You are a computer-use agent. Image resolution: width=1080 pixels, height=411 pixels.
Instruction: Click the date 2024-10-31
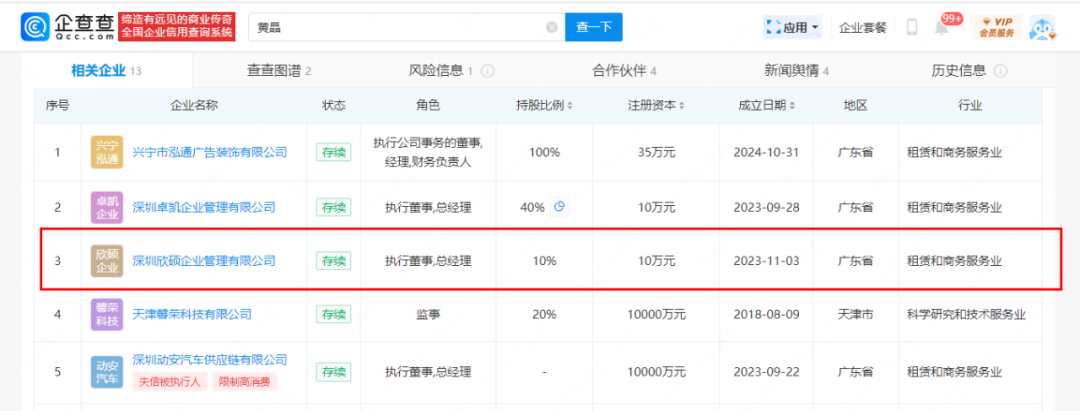(x=766, y=152)
